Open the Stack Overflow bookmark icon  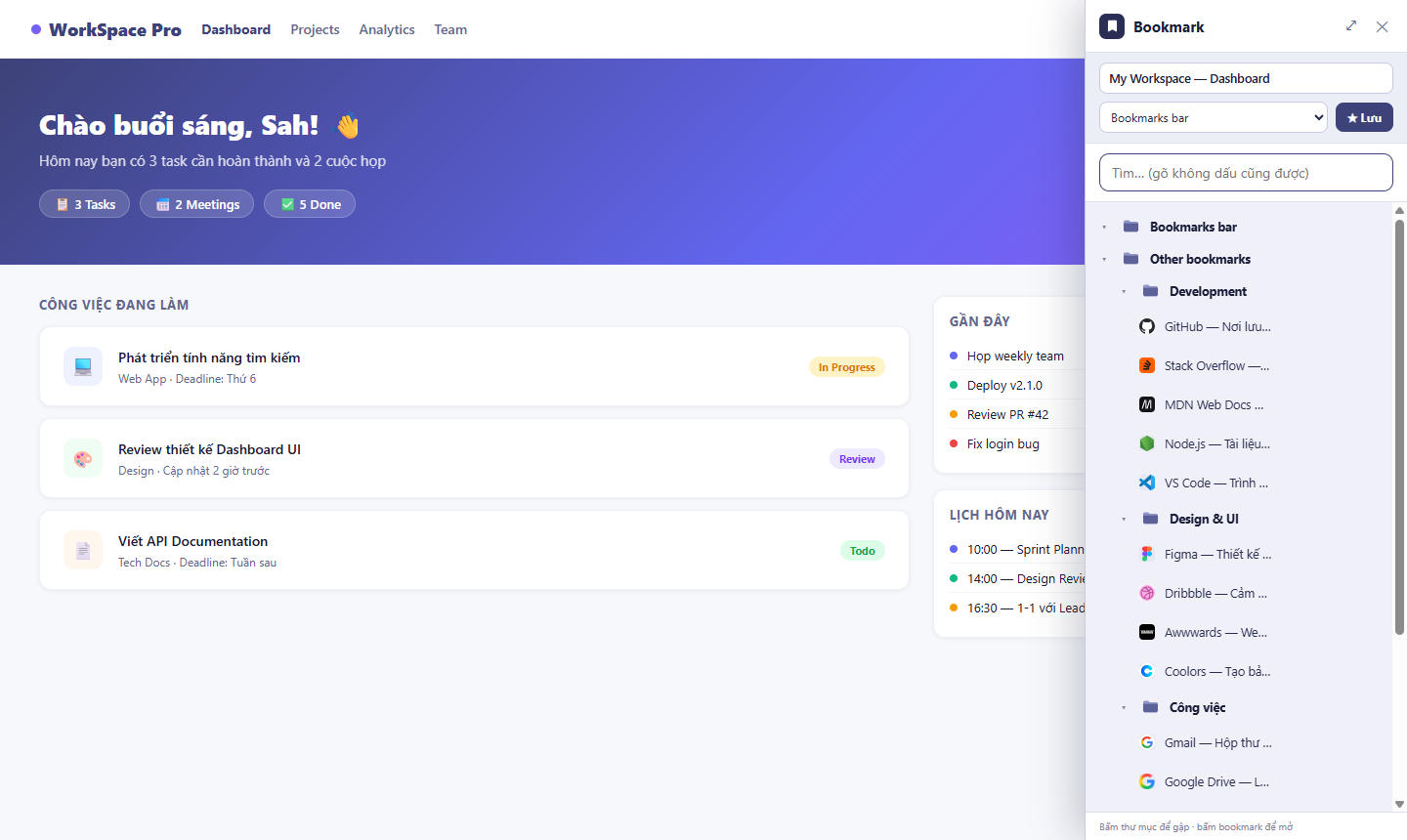(1147, 365)
